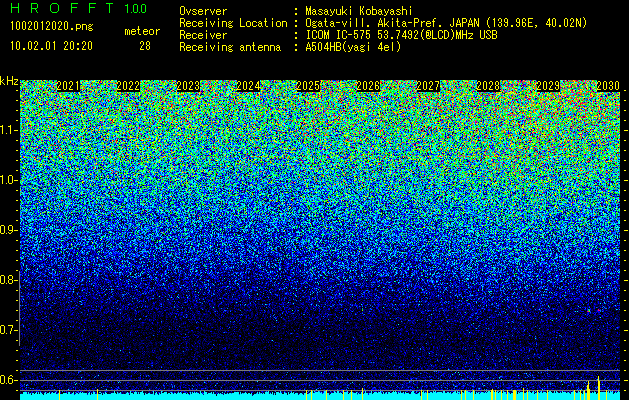Click the Receiver field label
629x400 pixels.
(x=203, y=35)
